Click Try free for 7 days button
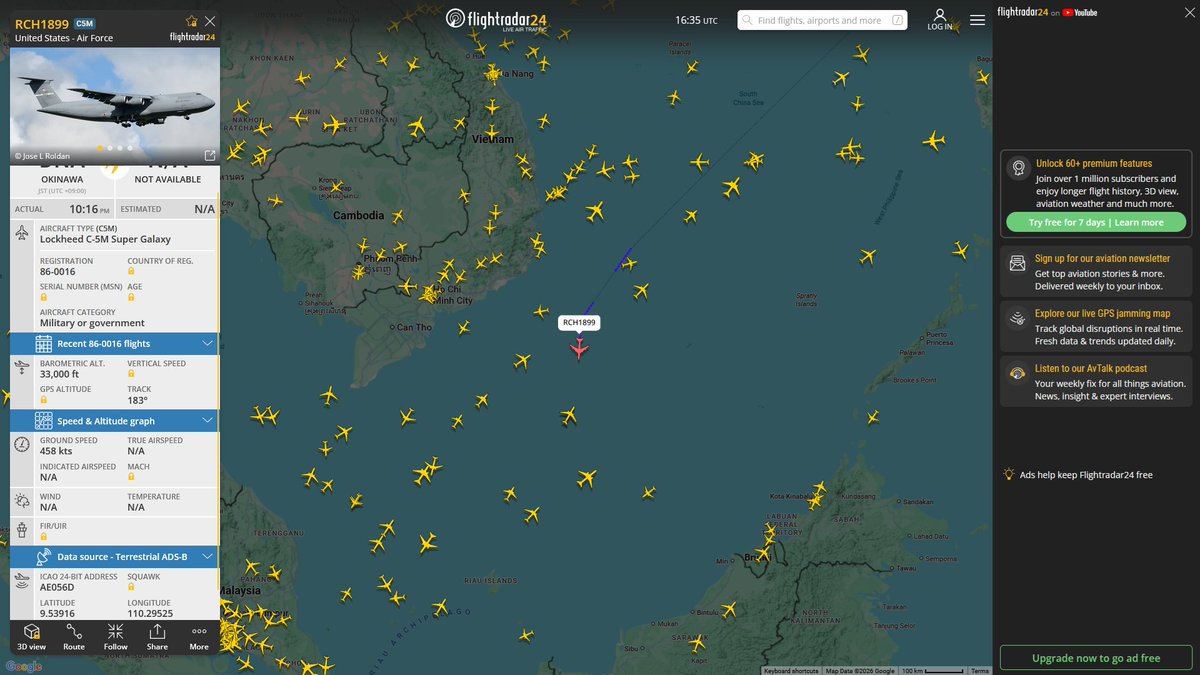This screenshot has width=1200, height=675. 1096,222
